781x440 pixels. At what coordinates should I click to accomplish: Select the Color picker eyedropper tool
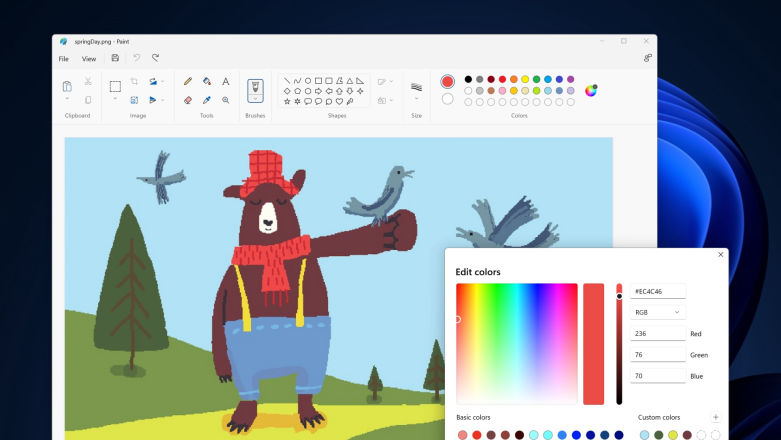coord(207,100)
